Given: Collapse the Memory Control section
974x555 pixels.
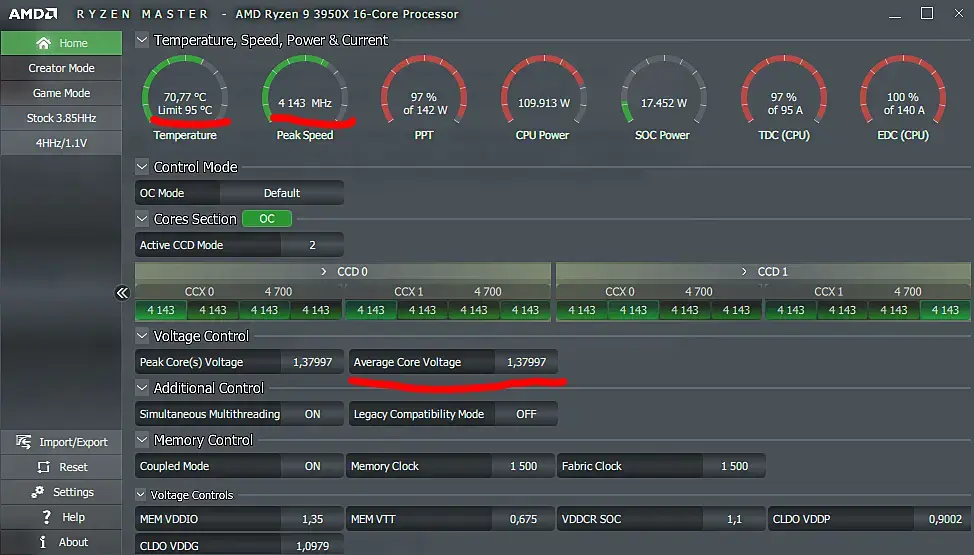Looking at the screenshot, I should pos(142,440).
